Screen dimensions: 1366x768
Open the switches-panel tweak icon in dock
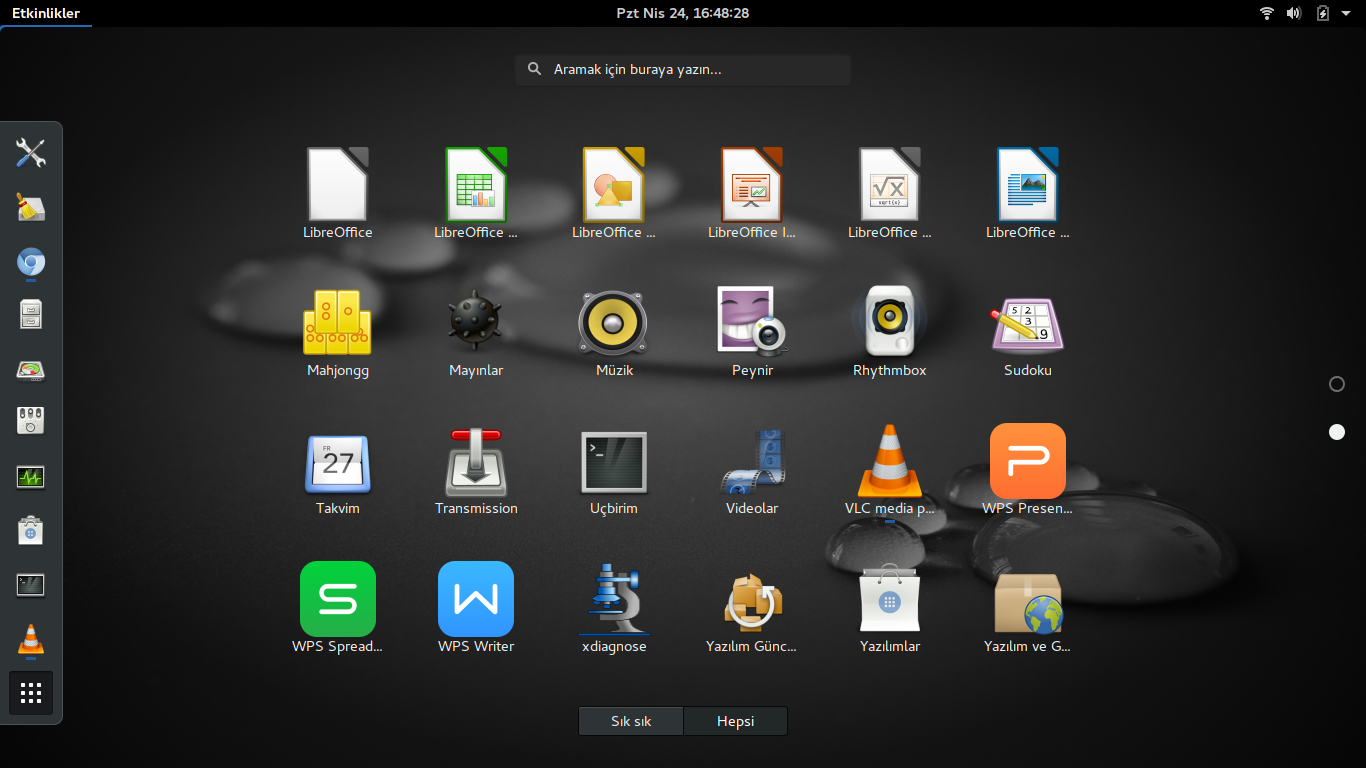(31, 421)
